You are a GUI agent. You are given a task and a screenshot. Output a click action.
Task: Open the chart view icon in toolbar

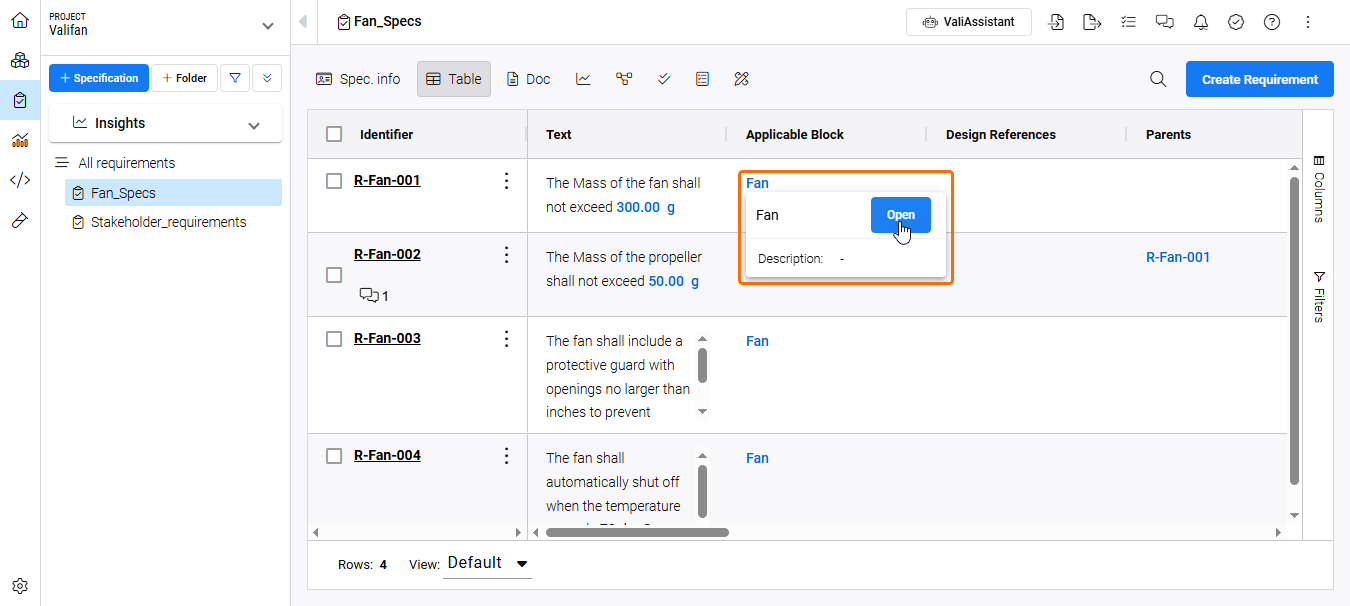click(583, 79)
